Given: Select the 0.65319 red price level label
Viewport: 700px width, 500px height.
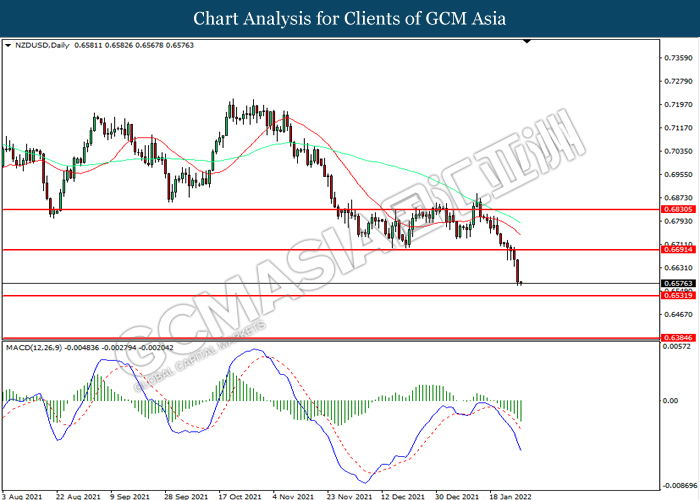Looking at the screenshot, I should (678, 296).
